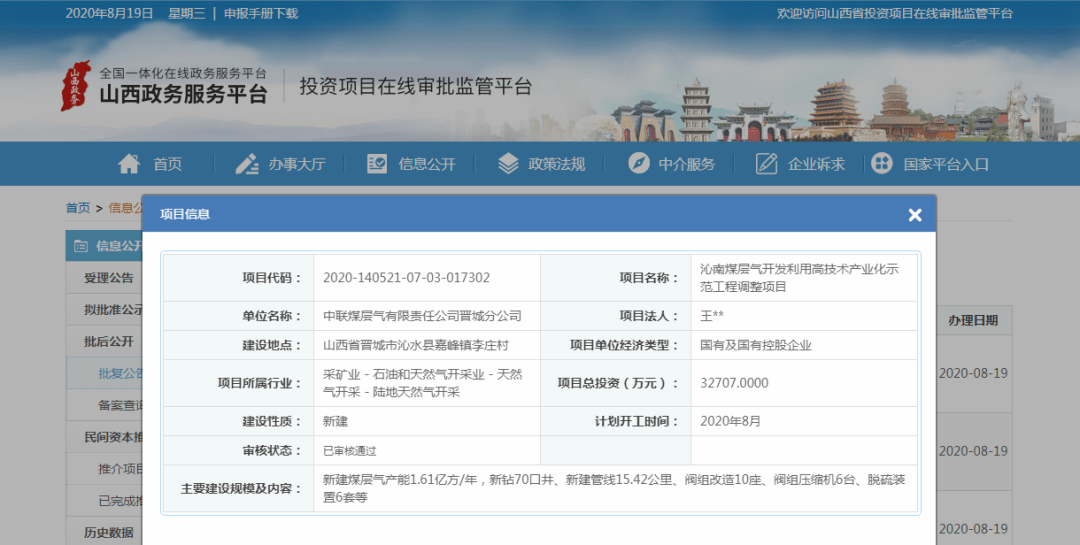Click the 中介服务 compass icon
The image size is (1080, 545).
click(638, 163)
